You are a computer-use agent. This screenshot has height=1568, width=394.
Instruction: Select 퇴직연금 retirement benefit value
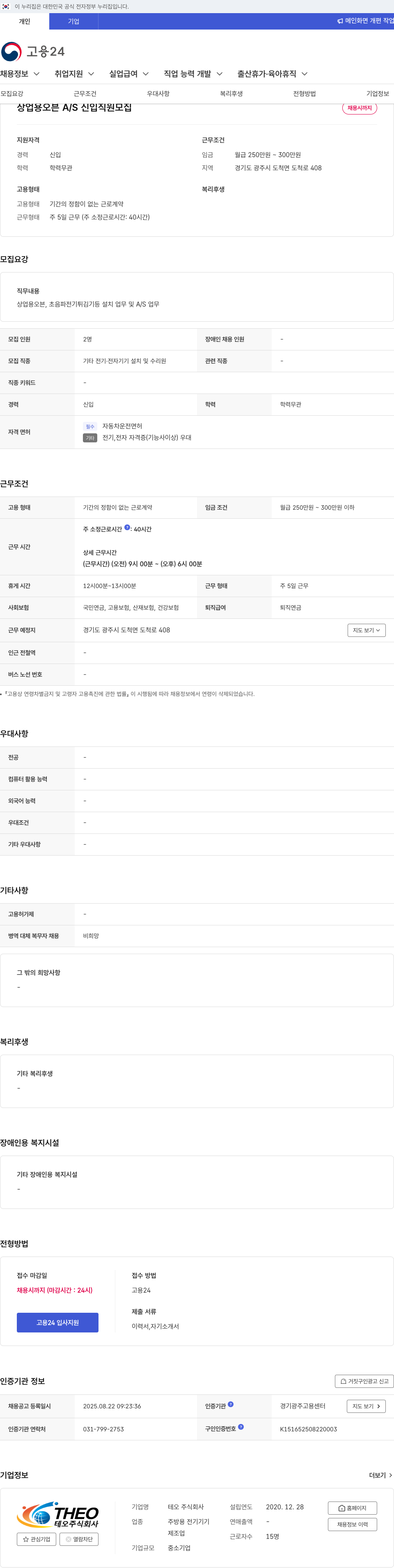291,607
